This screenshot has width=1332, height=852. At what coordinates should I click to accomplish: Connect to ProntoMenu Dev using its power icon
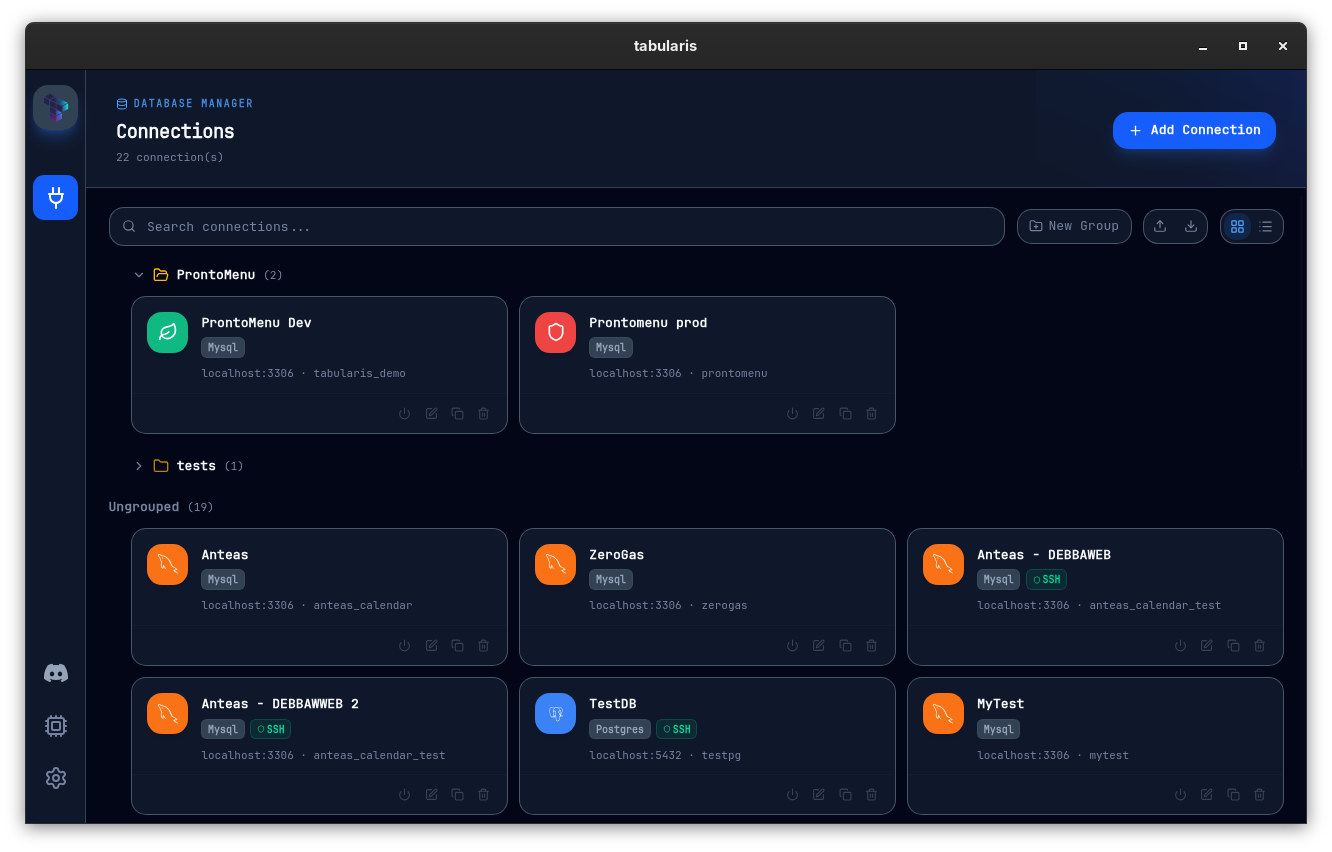pyautogui.click(x=405, y=413)
